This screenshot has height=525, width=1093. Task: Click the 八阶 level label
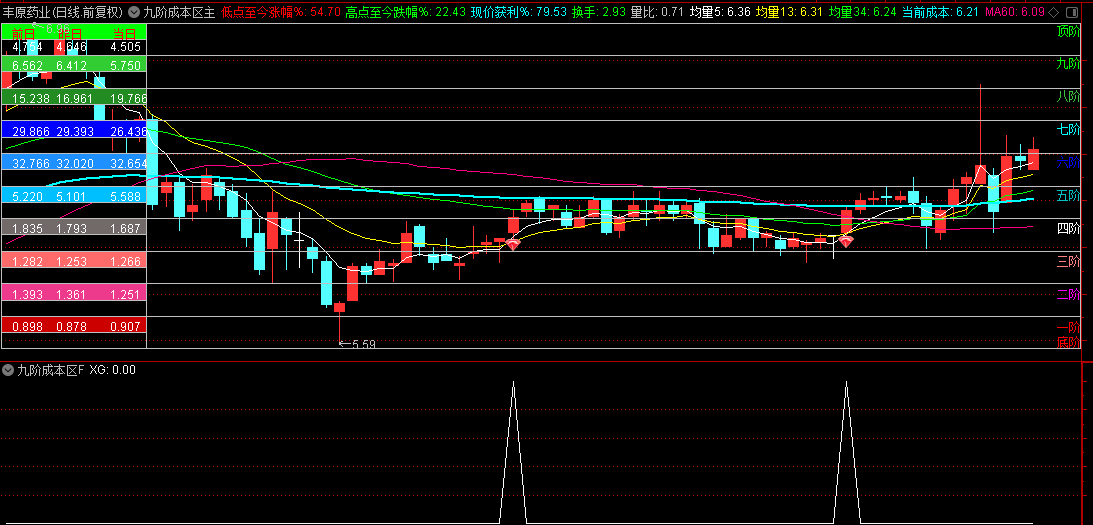tap(1068, 96)
